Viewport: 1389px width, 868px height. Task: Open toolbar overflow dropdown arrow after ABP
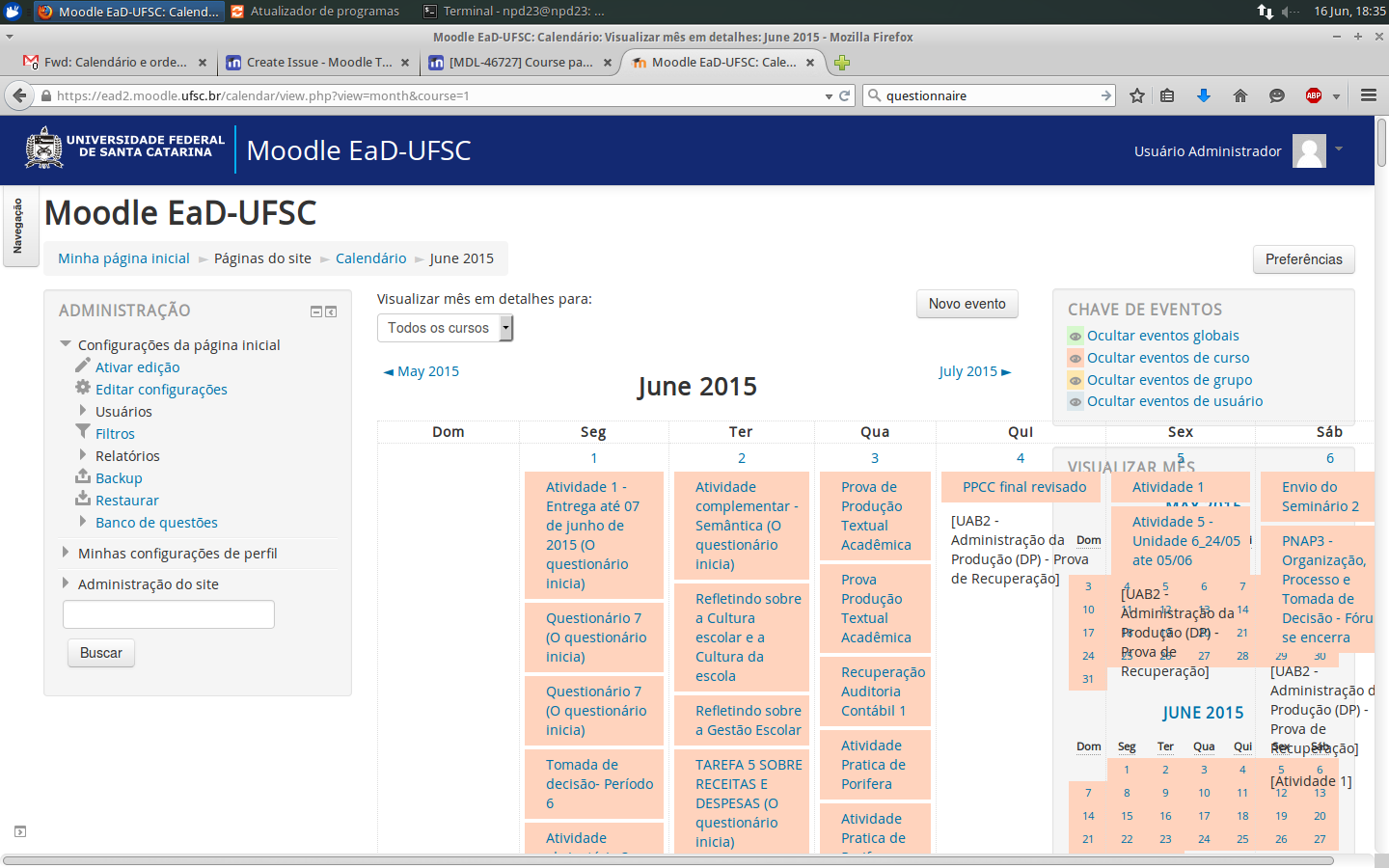tap(1336, 95)
